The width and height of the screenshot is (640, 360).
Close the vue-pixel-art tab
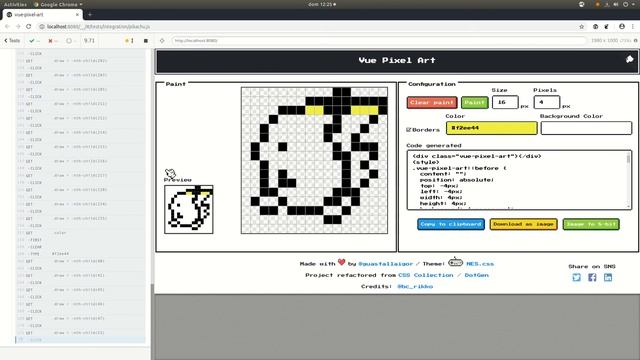77,14
